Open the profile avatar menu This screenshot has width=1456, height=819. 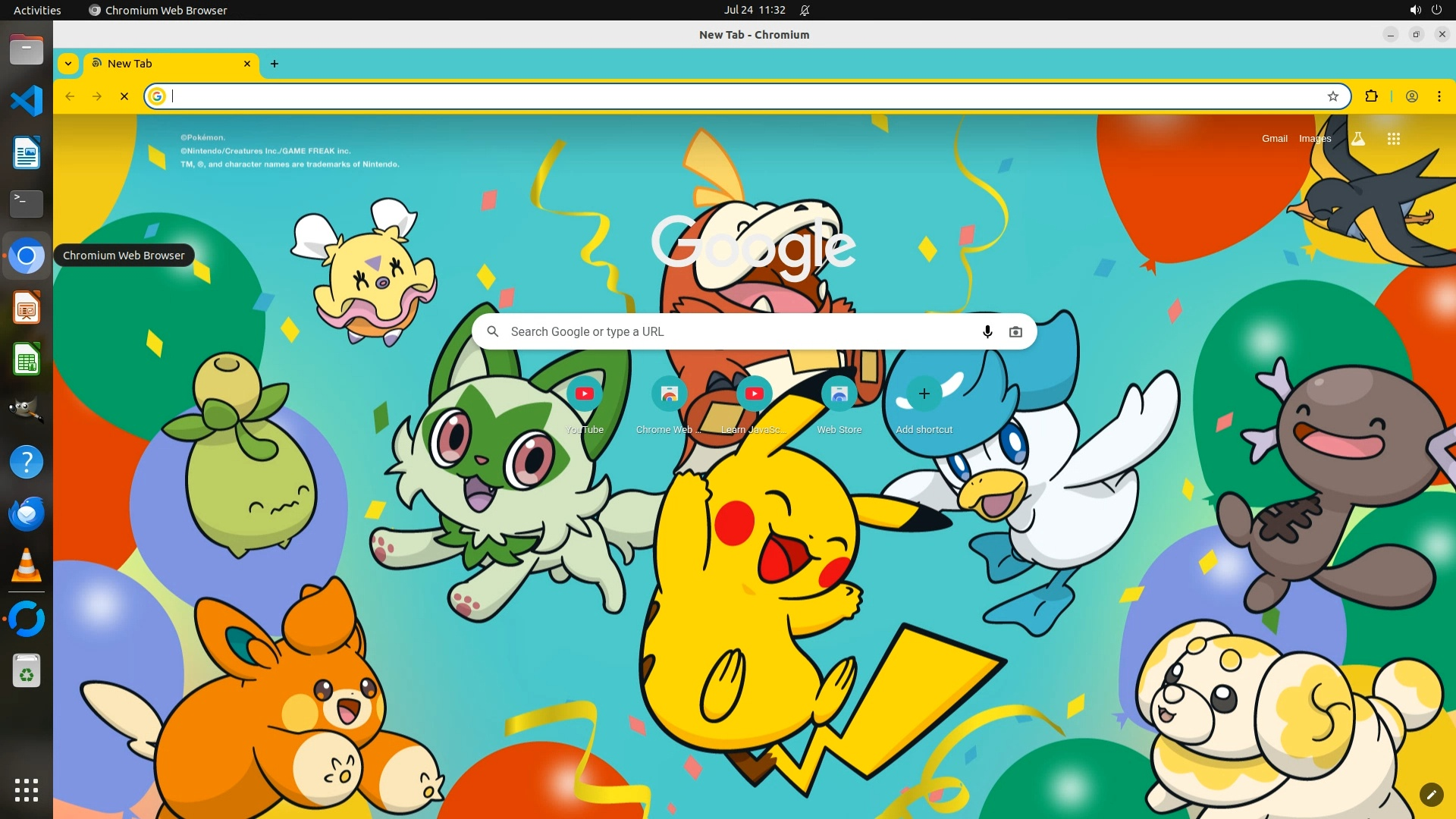tap(1412, 96)
